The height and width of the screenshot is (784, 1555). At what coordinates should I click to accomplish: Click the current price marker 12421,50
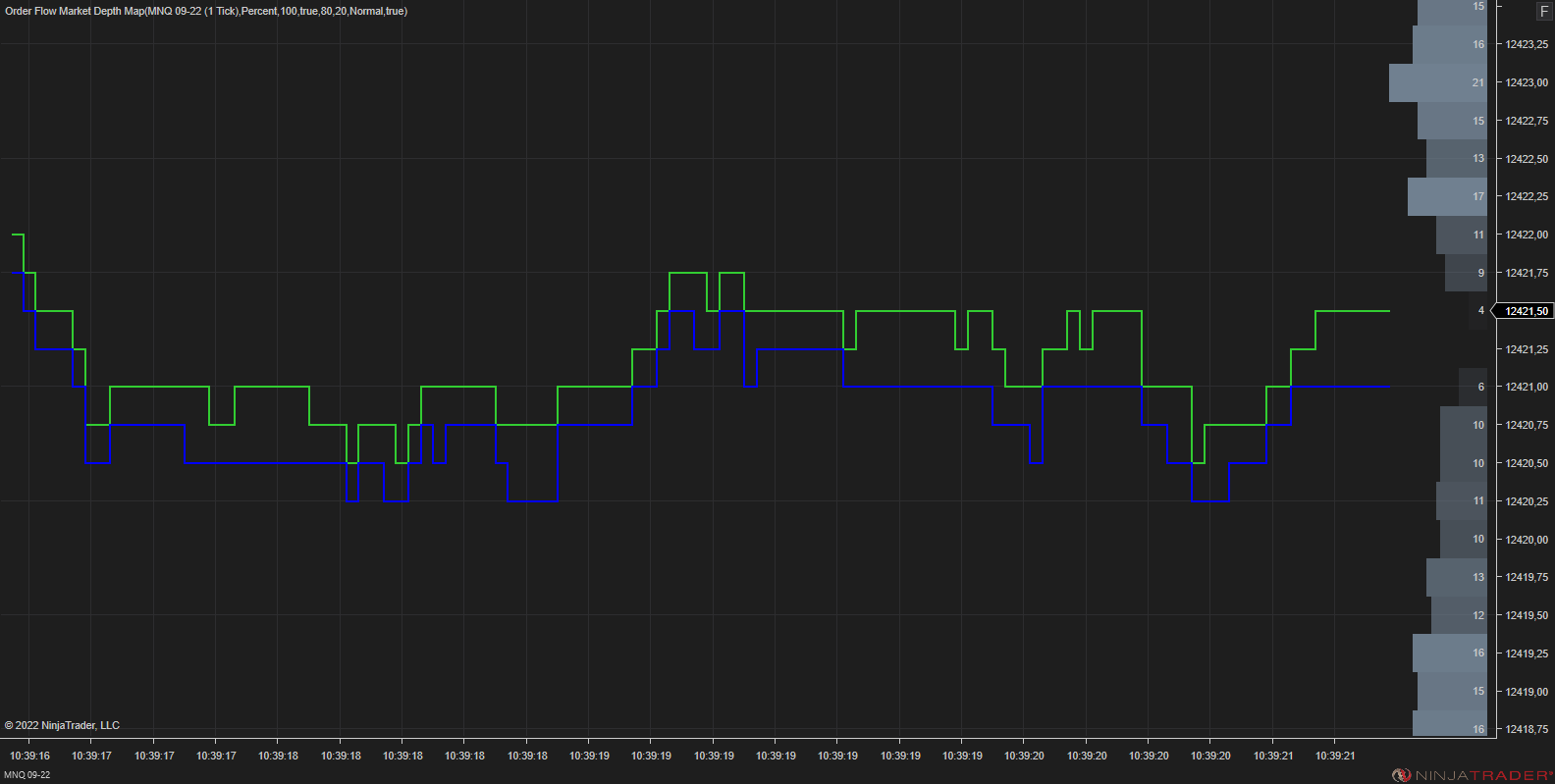pyautogui.click(x=1523, y=311)
